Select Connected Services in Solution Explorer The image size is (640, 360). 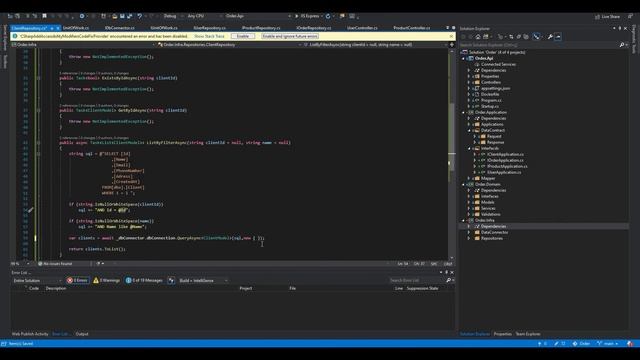[x=498, y=64]
